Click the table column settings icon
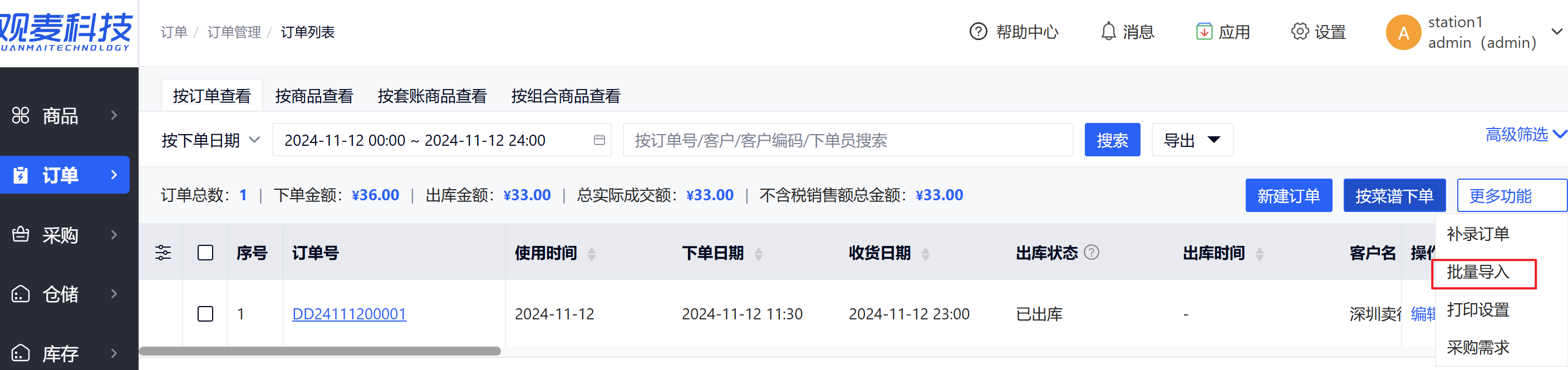 pyautogui.click(x=163, y=253)
